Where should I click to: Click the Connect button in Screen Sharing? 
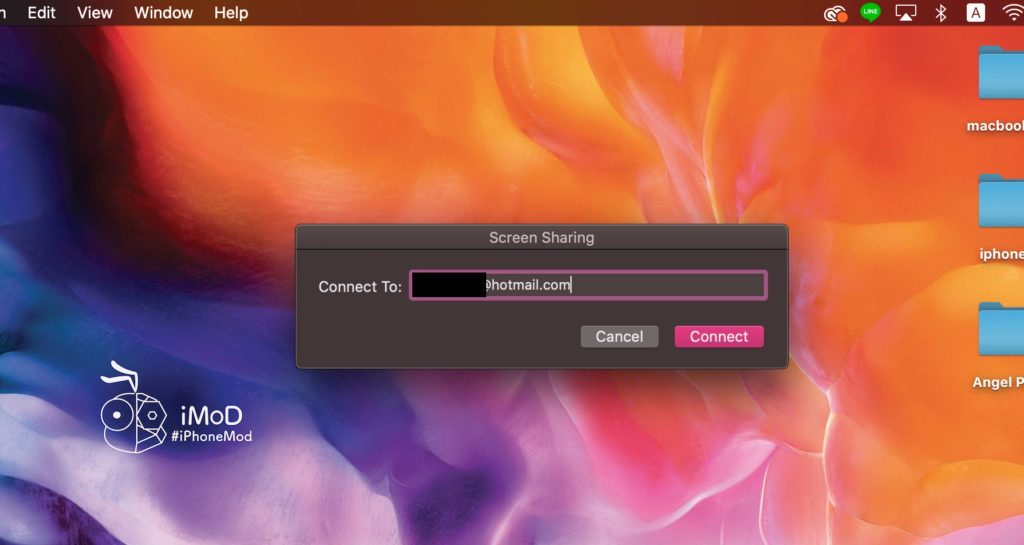718,336
